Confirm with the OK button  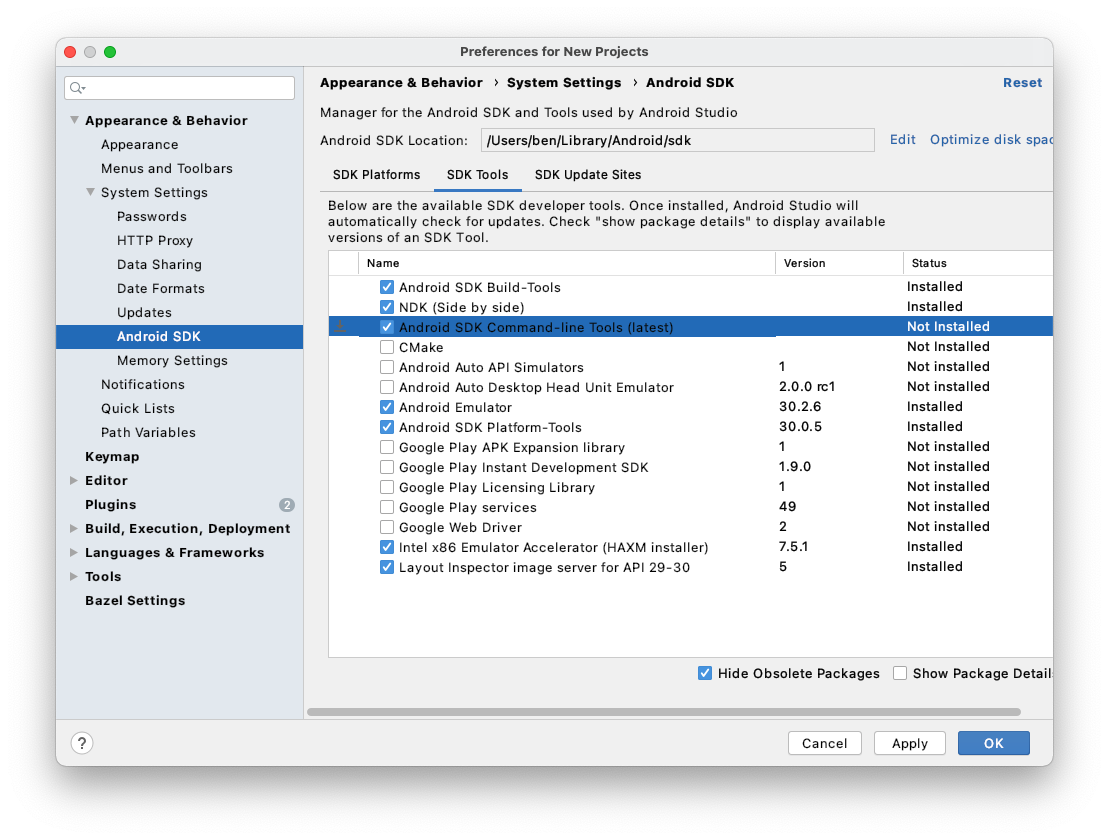point(994,743)
